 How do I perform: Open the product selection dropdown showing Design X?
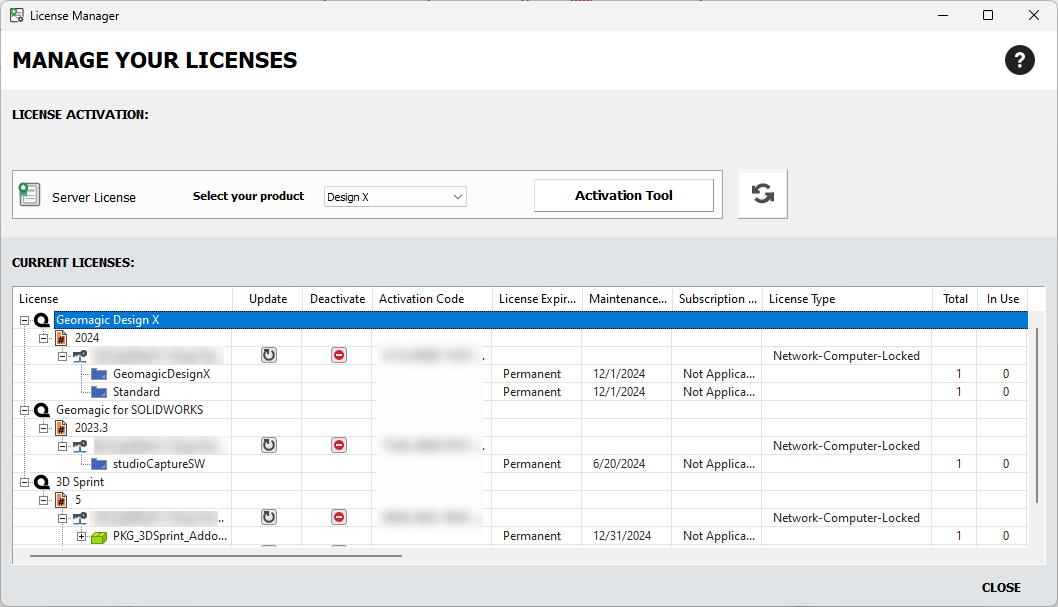(x=394, y=196)
